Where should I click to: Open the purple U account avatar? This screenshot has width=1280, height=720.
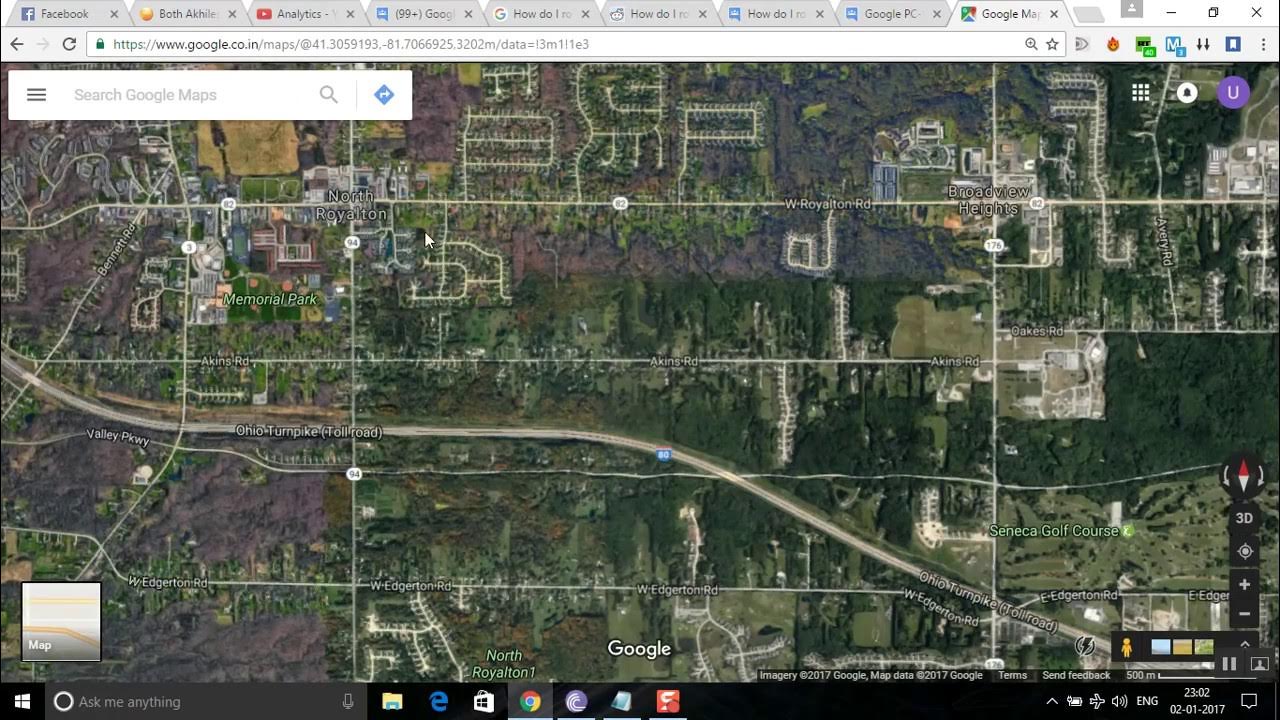click(1233, 93)
